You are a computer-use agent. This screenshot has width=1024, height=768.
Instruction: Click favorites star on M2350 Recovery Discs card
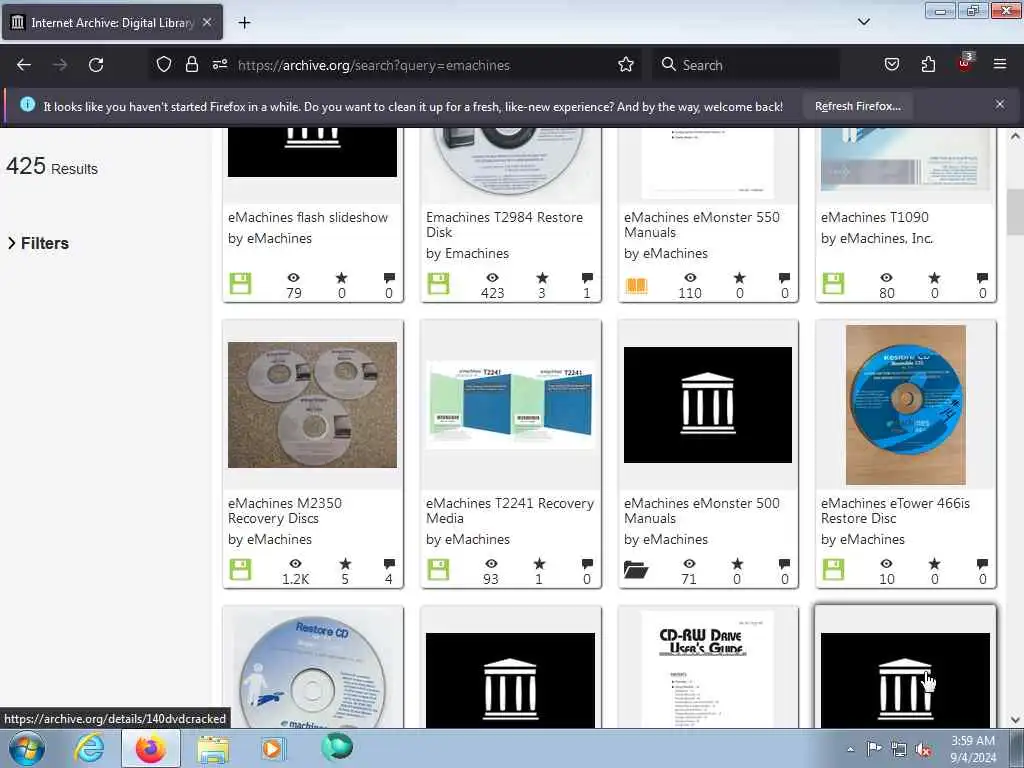click(x=345, y=564)
